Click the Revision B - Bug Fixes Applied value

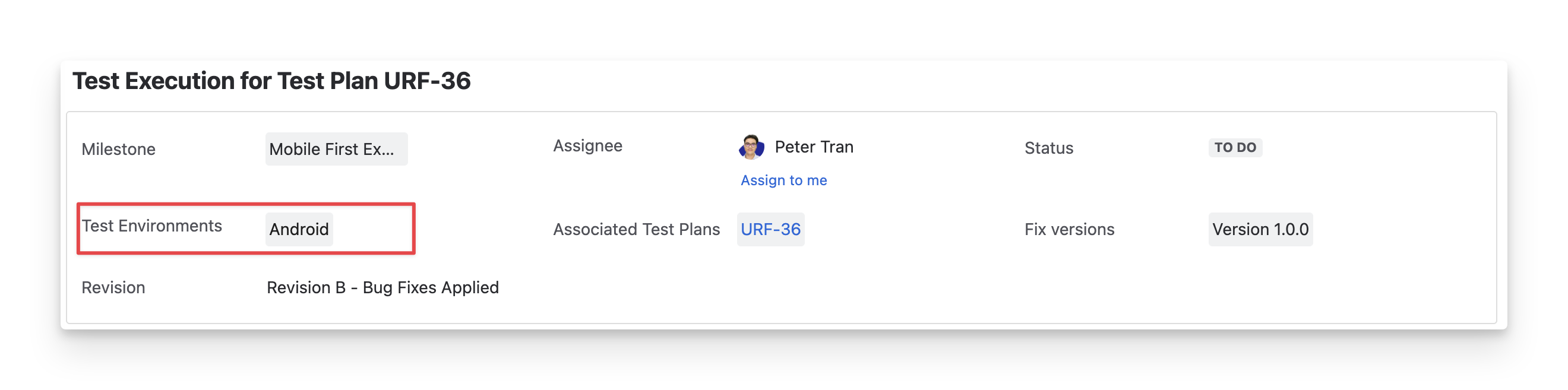click(x=382, y=287)
